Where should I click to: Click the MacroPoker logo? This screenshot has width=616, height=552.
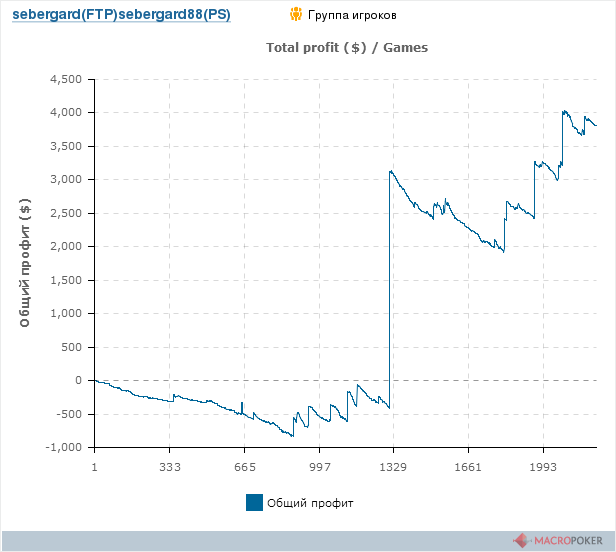pyautogui.click(x=558, y=541)
